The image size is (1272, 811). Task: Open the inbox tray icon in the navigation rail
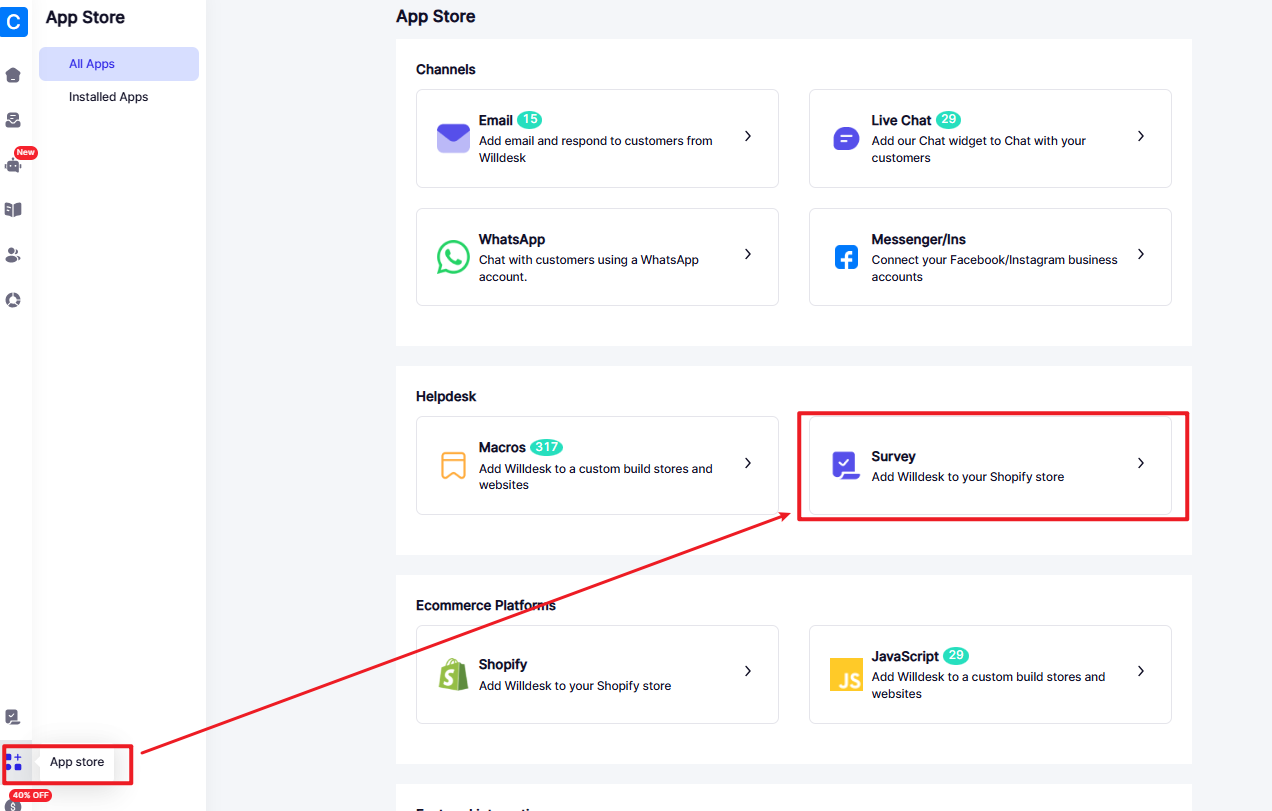pyautogui.click(x=13, y=120)
